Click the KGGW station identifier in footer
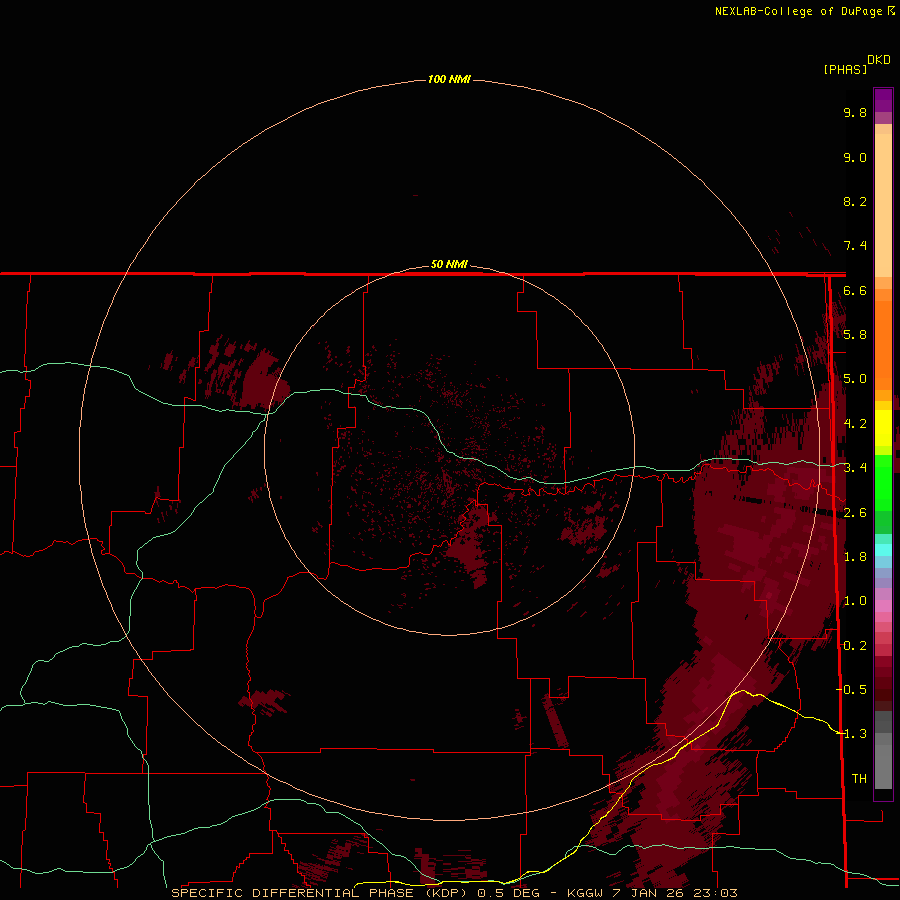The height and width of the screenshot is (900, 900). [585, 893]
